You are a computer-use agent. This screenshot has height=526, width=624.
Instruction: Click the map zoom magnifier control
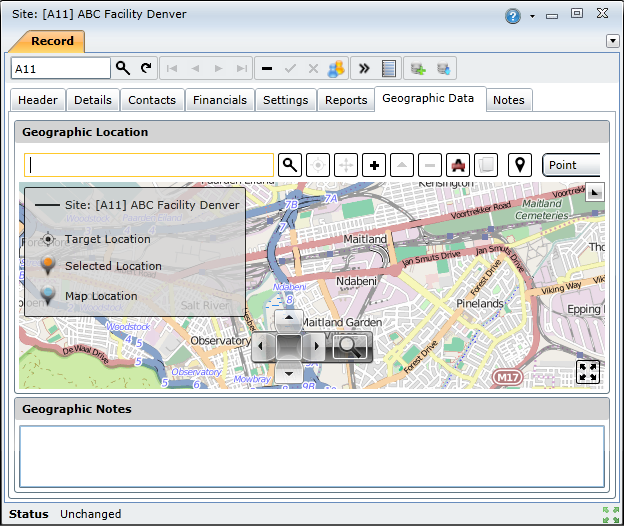click(x=350, y=346)
